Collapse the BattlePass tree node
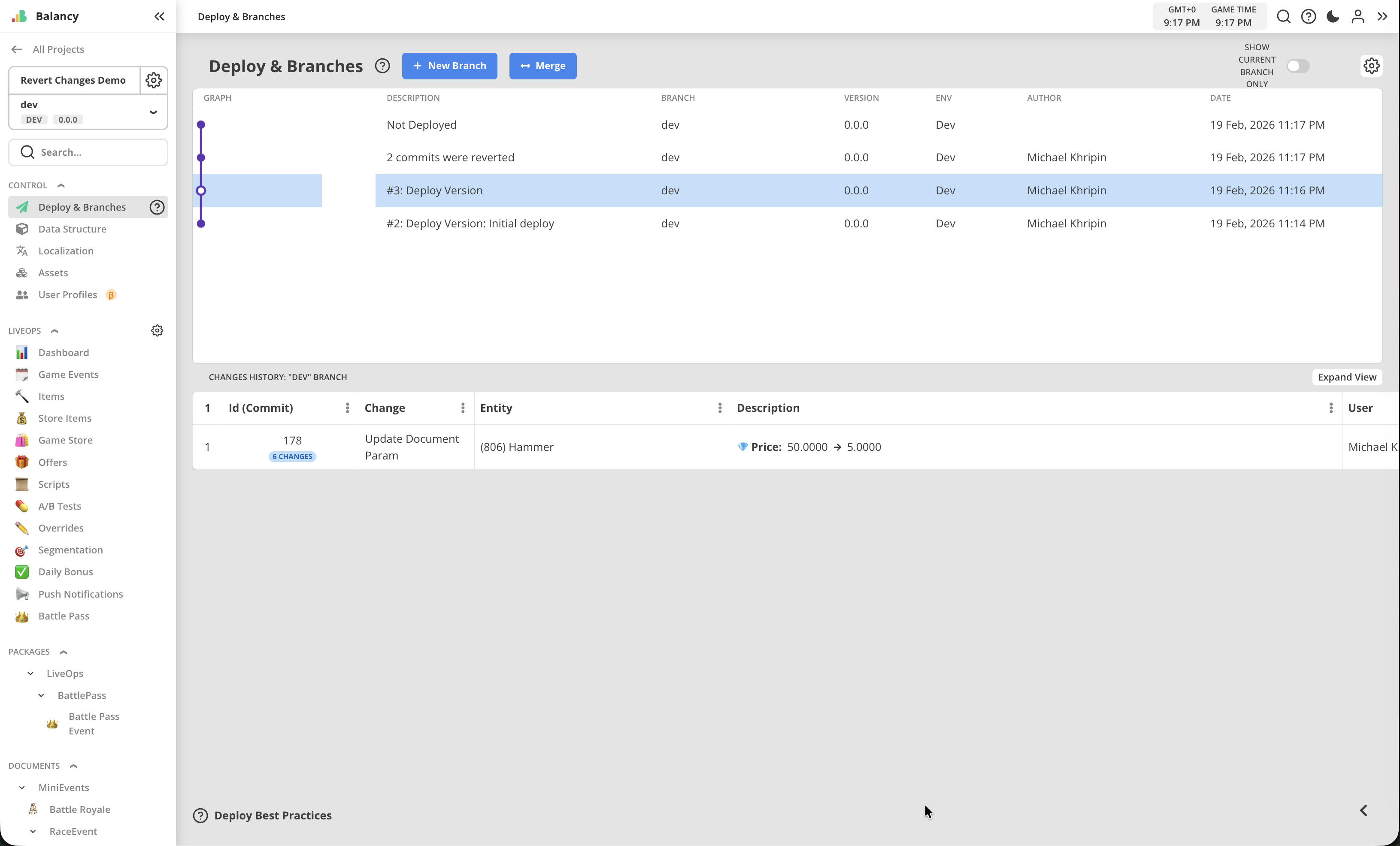Screen dimensions: 1400x846 point(42,695)
